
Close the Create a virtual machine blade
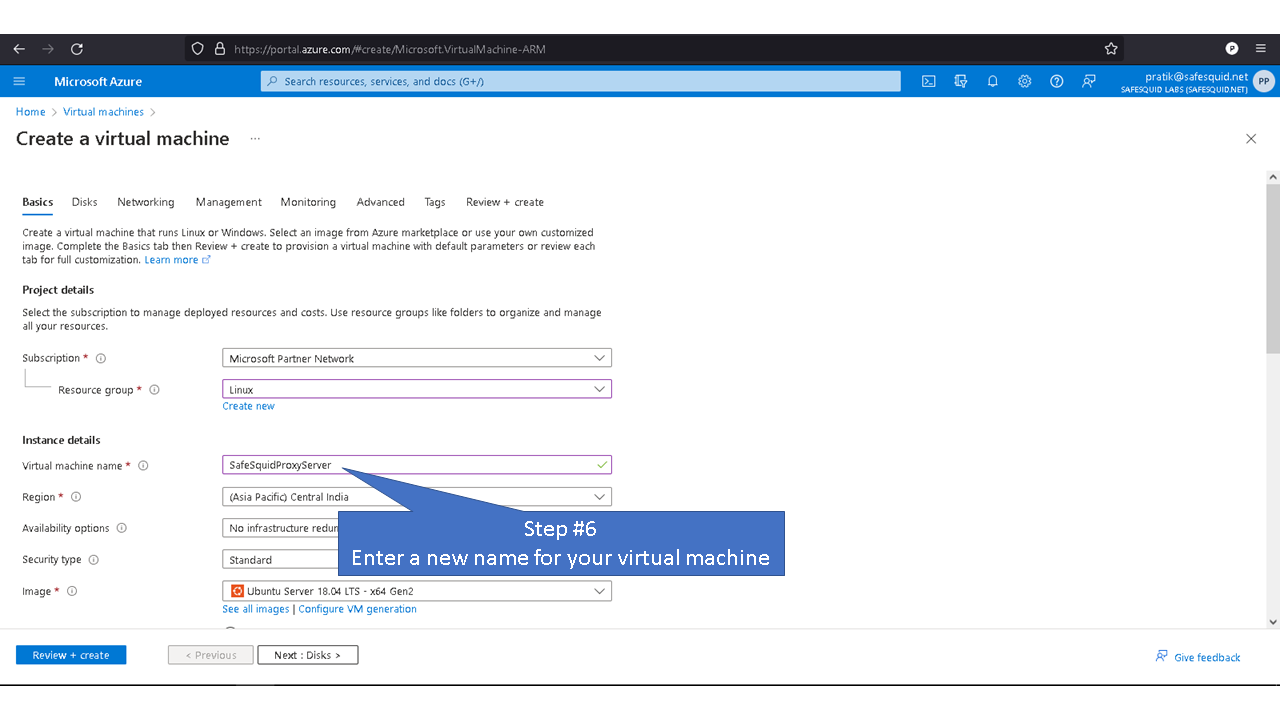point(1251,139)
